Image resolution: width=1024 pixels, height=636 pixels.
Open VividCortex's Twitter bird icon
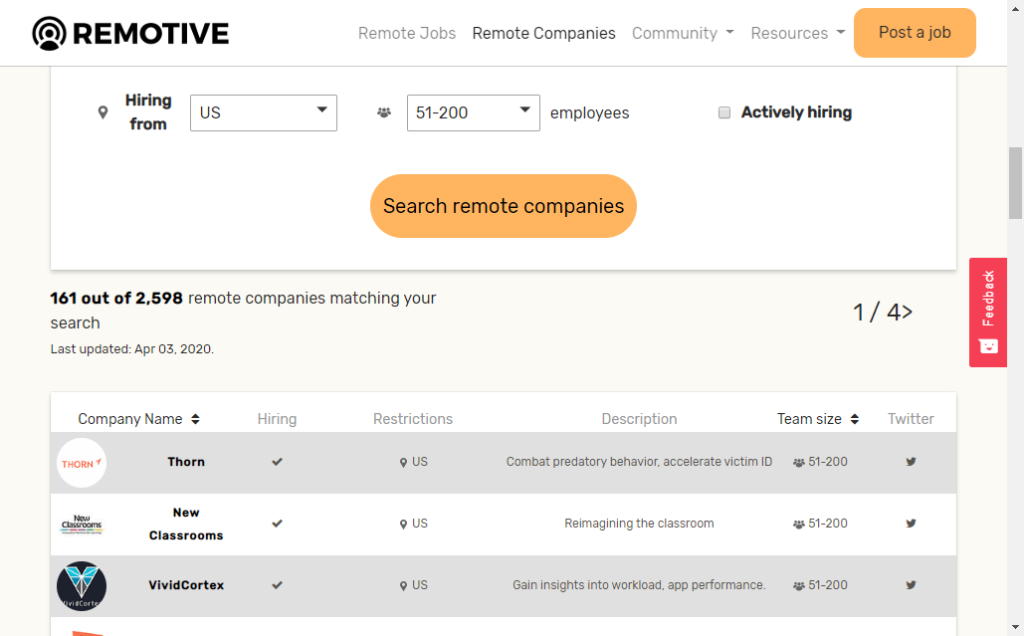[x=911, y=585]
